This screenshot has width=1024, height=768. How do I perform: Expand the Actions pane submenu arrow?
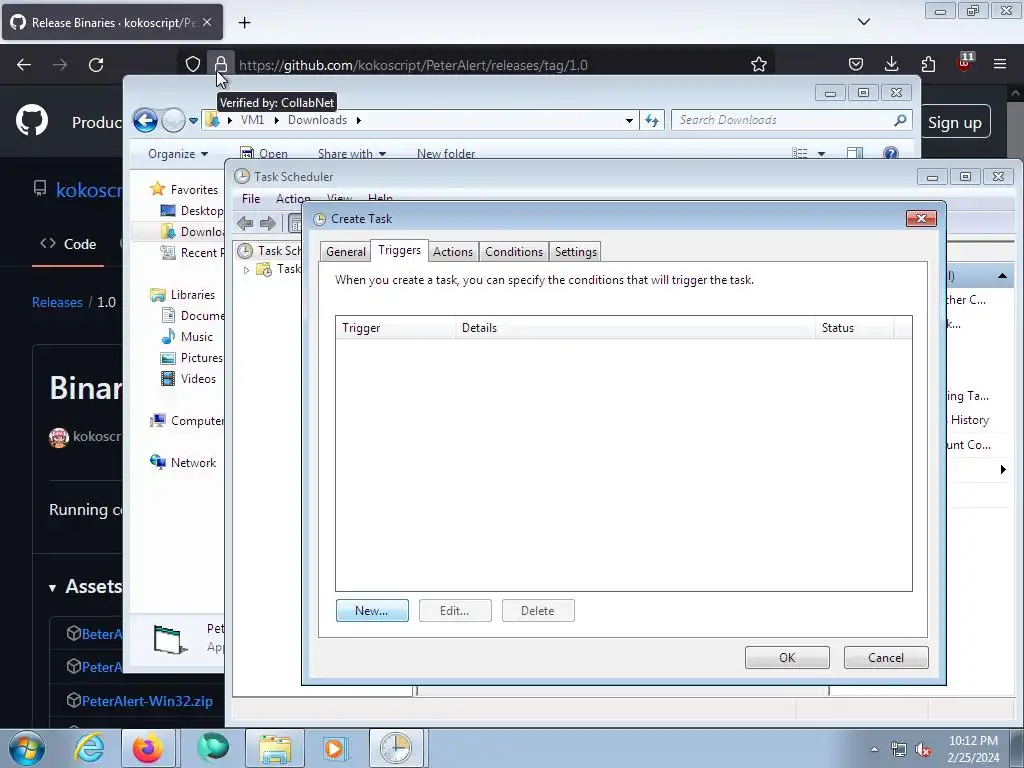click(x=1003, y=470)
